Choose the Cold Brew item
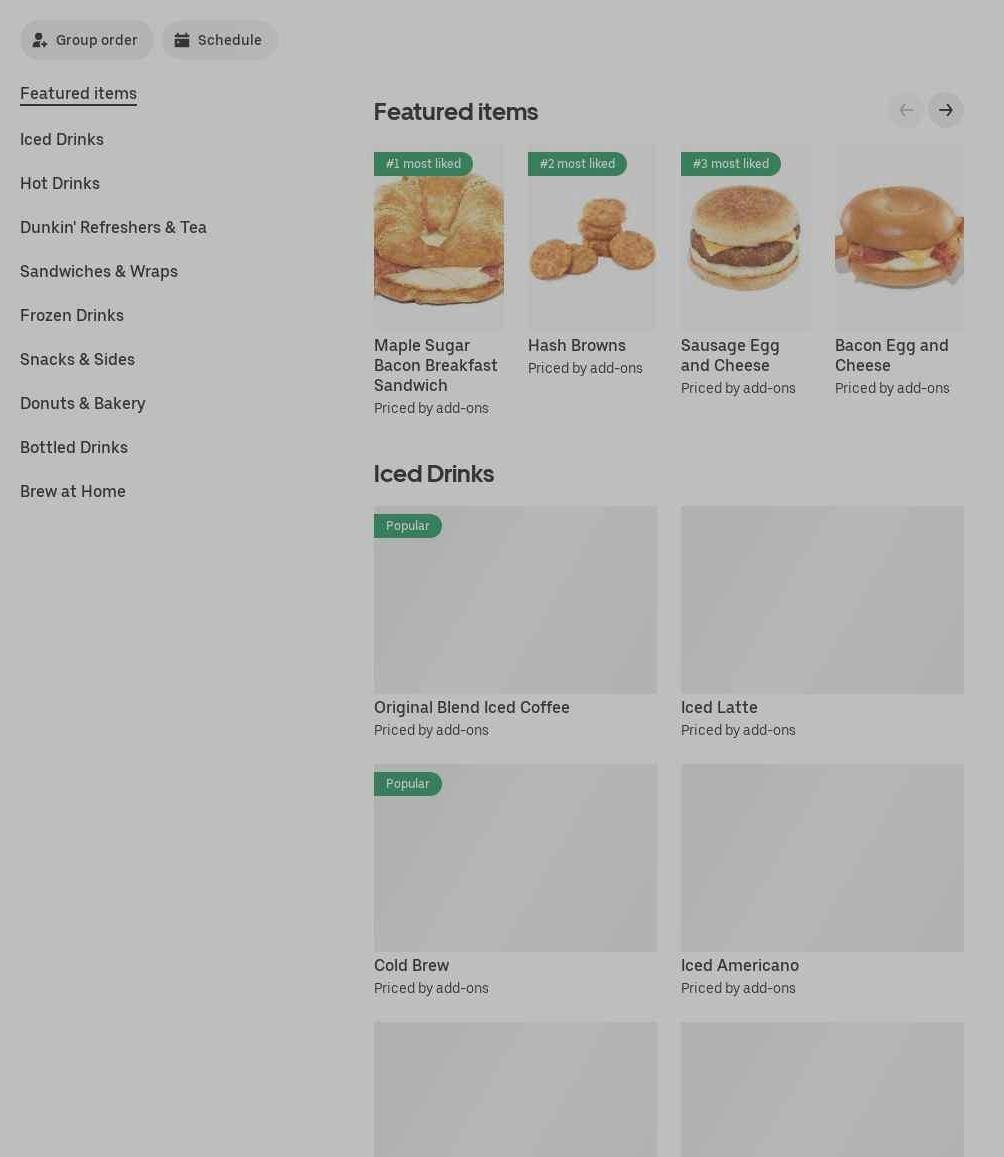1004x1157 pixels. [516, 880]
